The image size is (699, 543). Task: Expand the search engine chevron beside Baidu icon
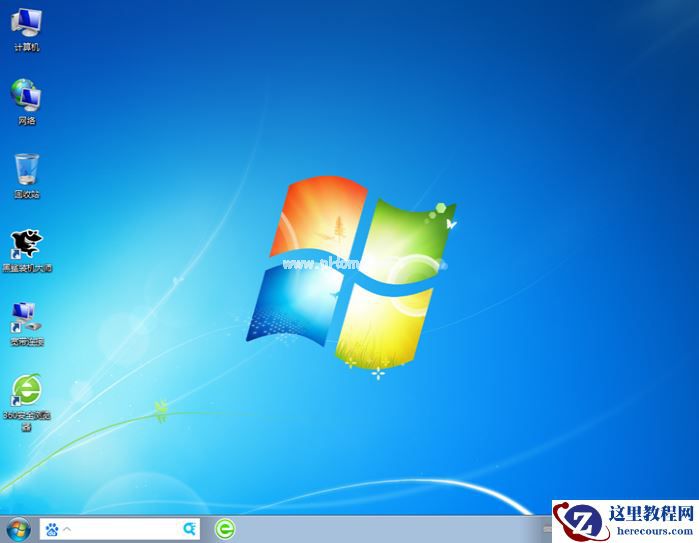click(x=67, y=529)
